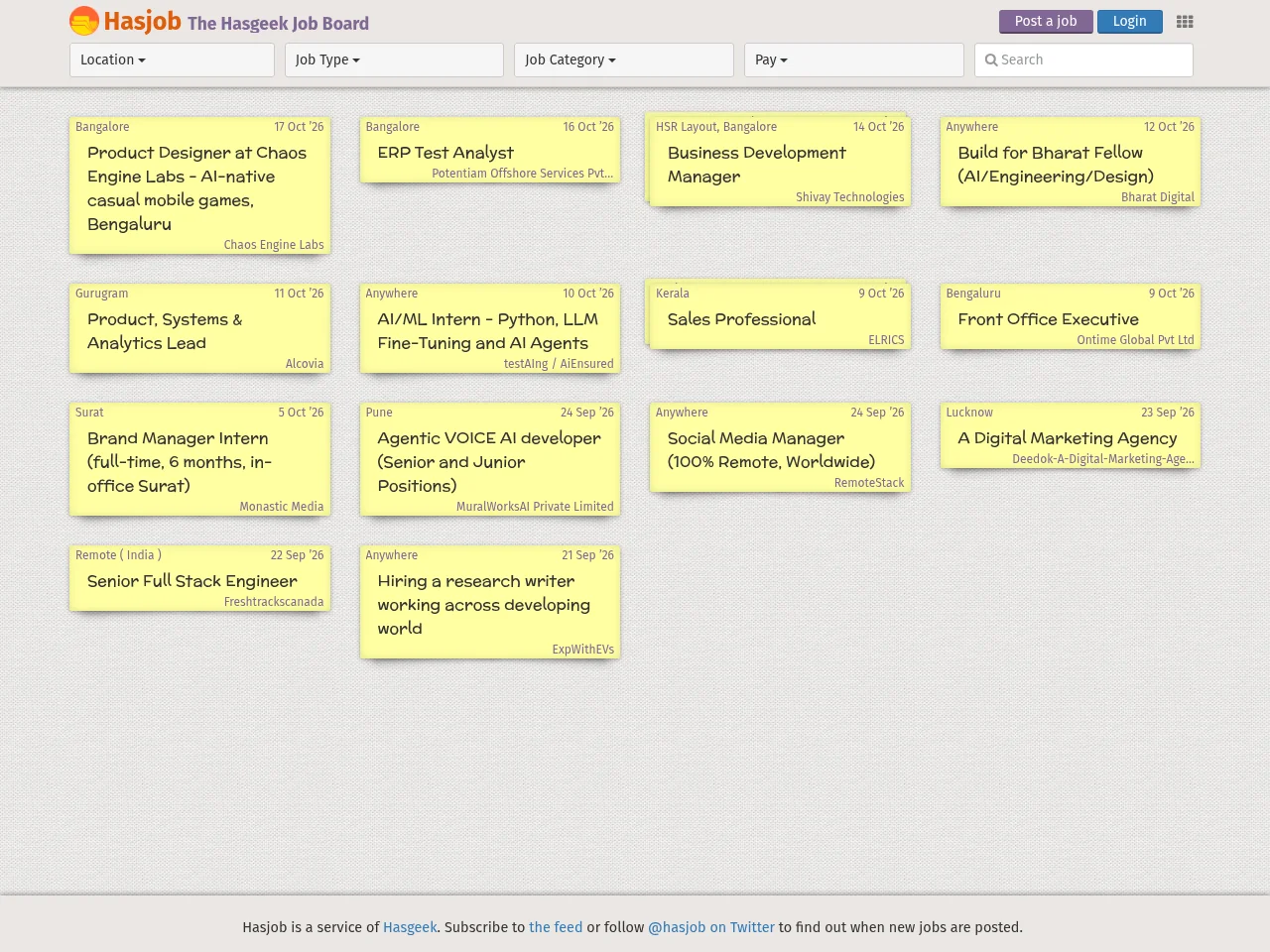1270x952 pixels.
Task: Click location HSR Layout, Bangalore
Action: point(716,127)
